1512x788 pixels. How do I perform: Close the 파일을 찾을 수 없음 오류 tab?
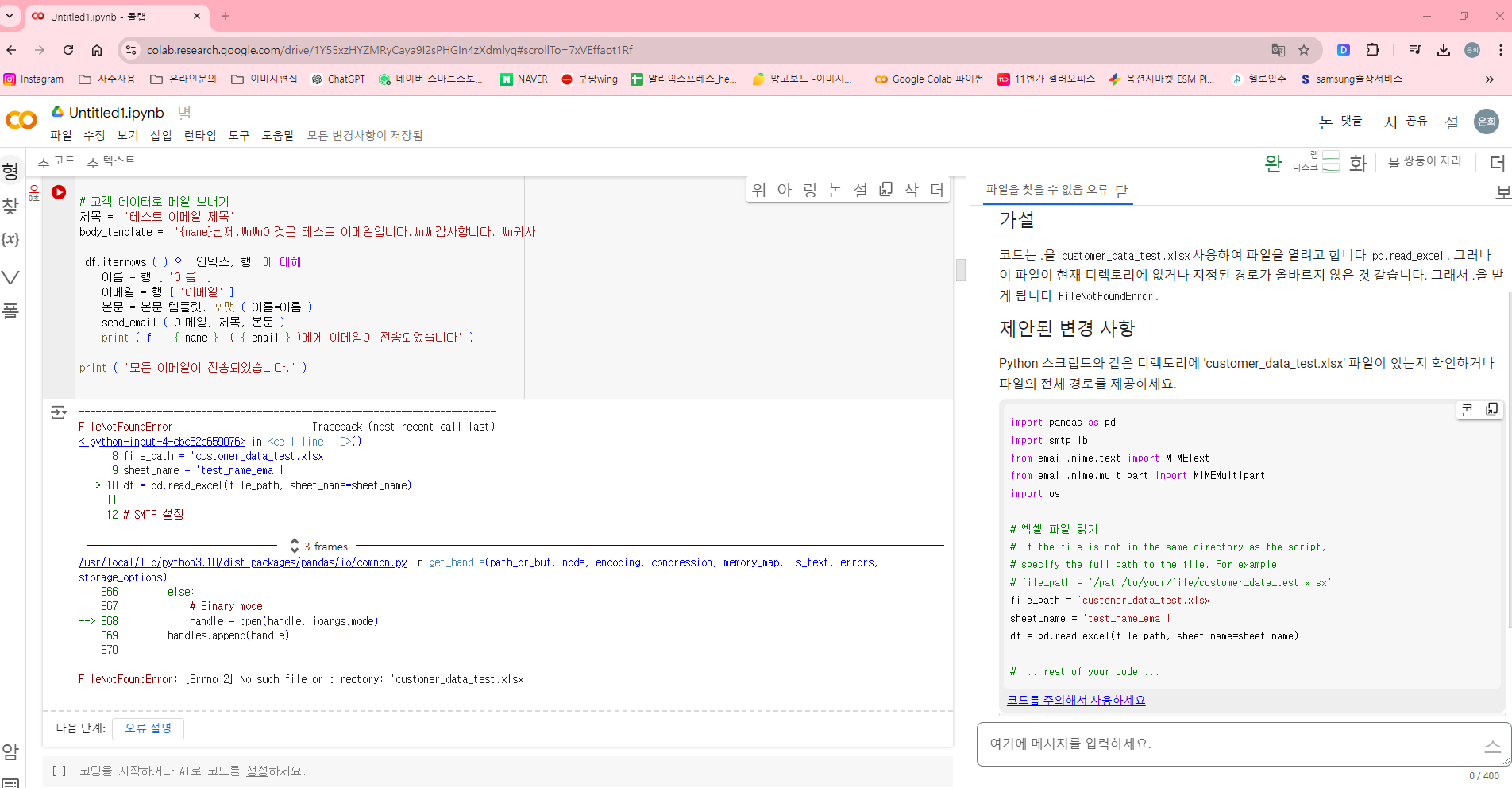1121,190
